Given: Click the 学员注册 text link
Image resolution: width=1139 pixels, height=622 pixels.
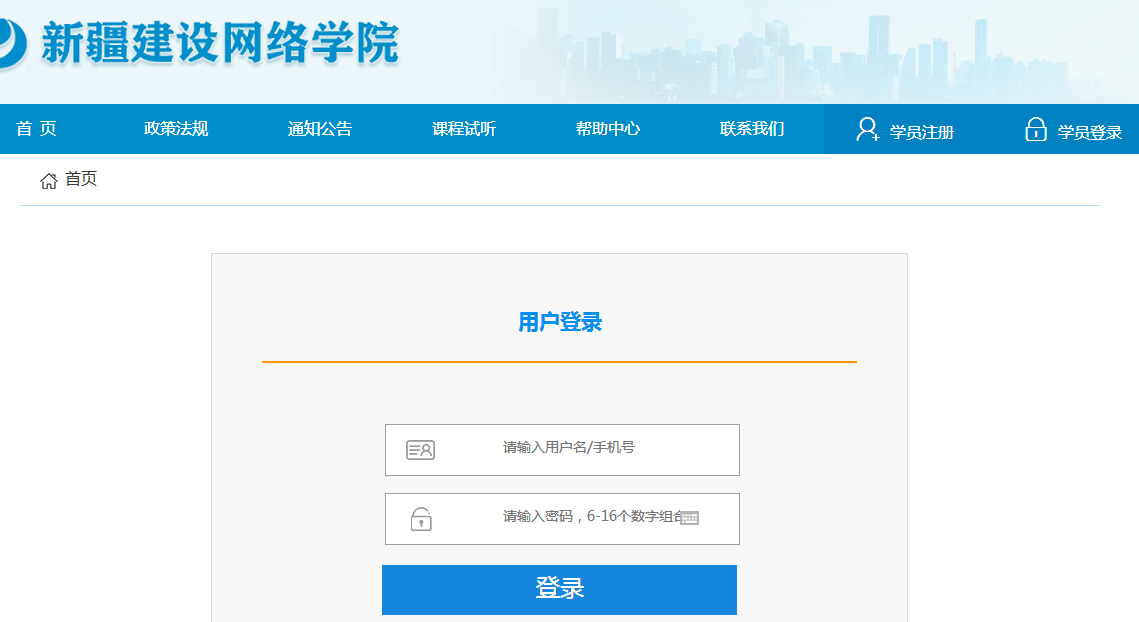Looking at the screenshot, I should 922,132.
